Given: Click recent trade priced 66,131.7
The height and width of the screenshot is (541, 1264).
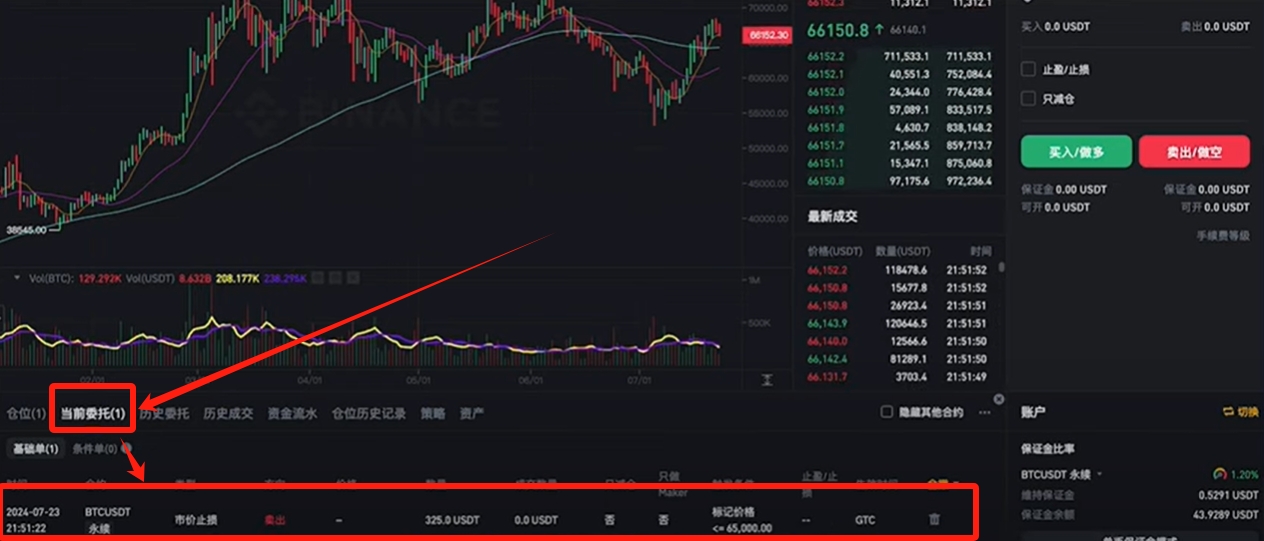Looking at the screenshot, I should pos(826,376).
